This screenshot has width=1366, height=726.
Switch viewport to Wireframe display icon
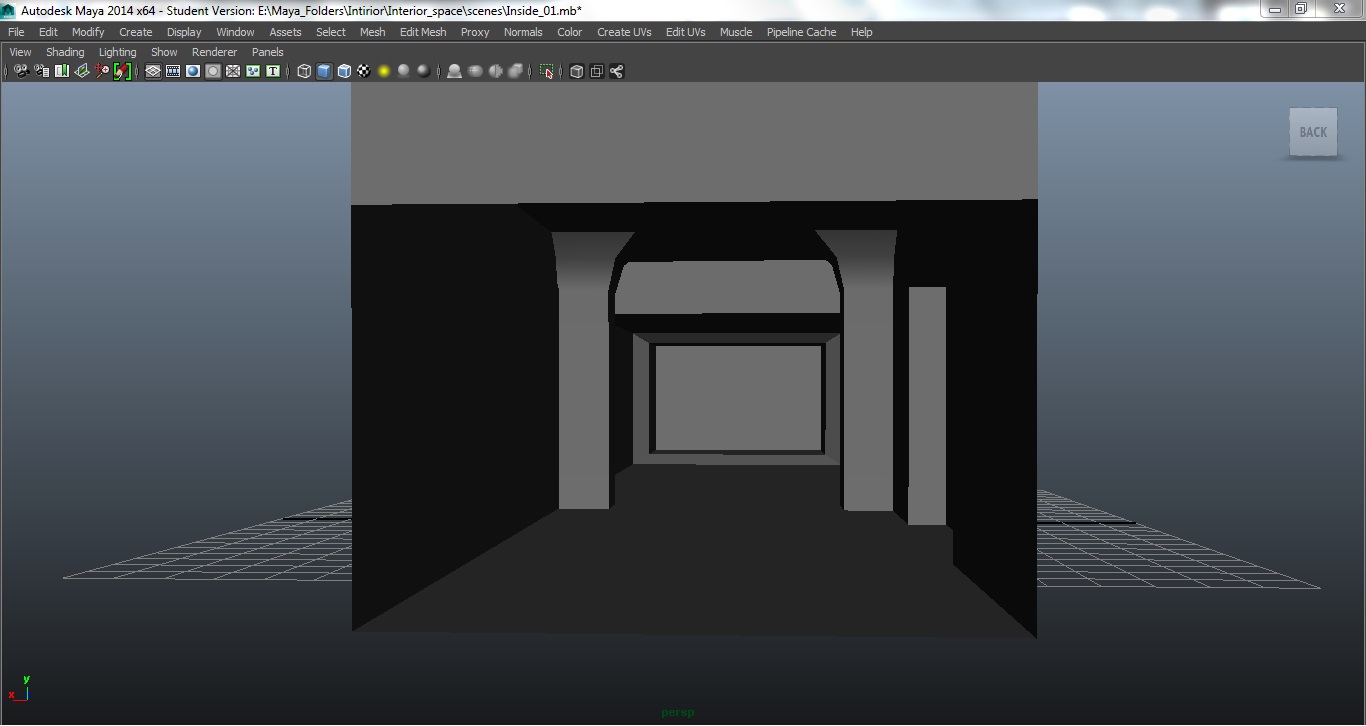point(304,71)
